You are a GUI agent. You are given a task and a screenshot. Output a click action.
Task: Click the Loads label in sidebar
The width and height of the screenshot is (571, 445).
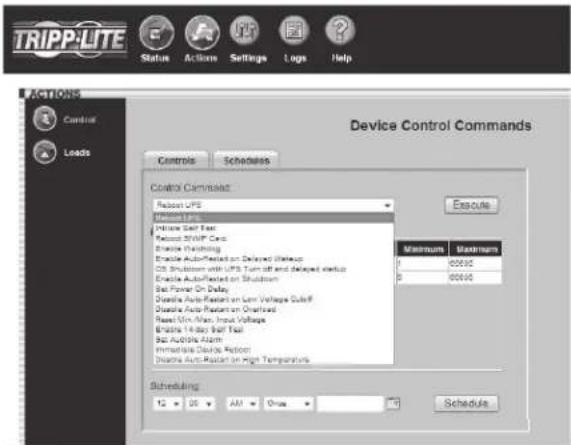(x=77, y=153)
